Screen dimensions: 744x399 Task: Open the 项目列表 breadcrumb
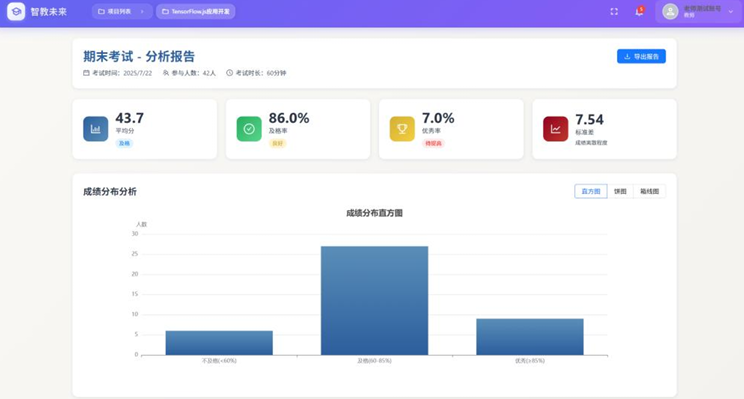point(122,11)
